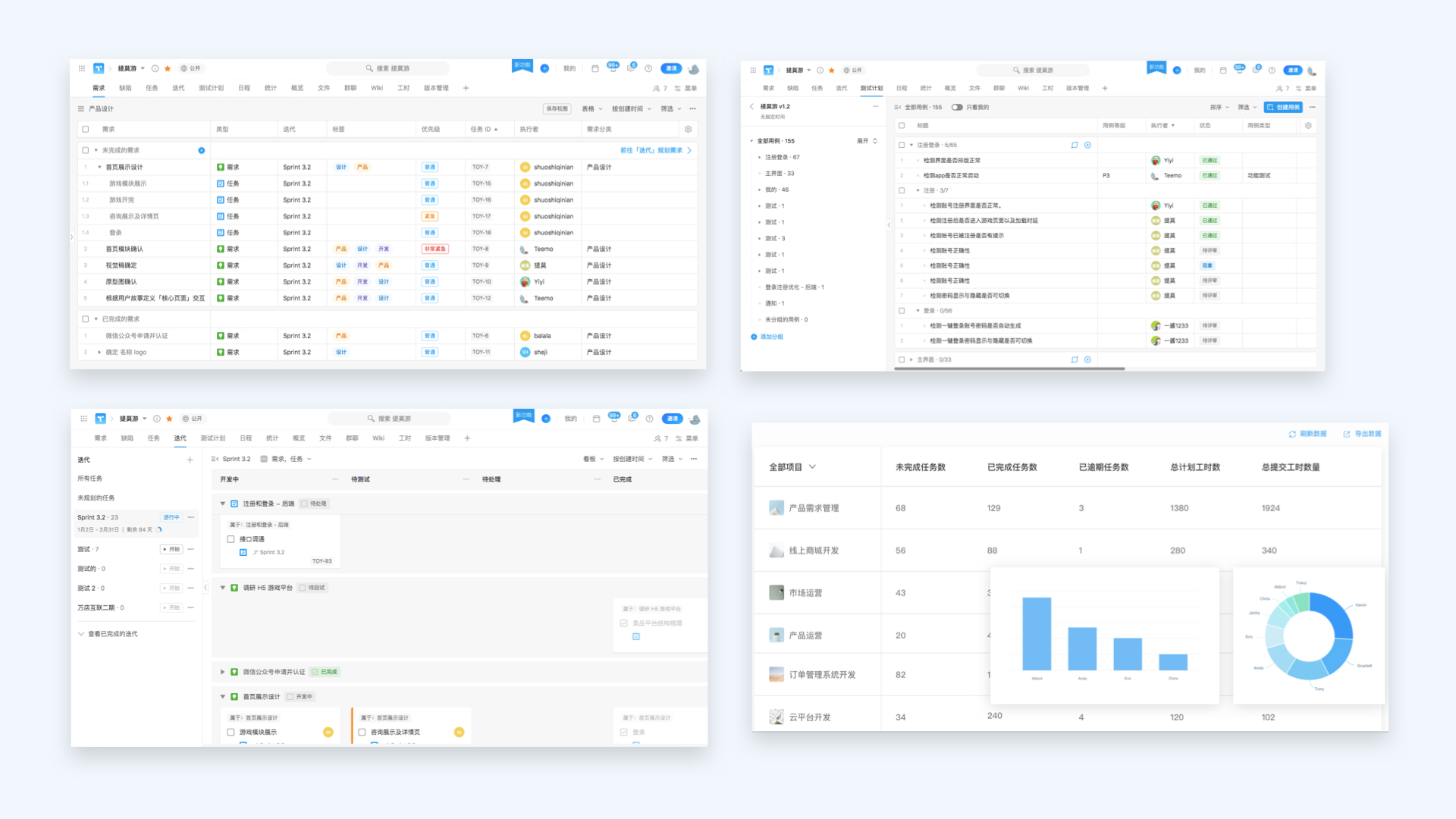Image resolution: width=1456 pixels, height=819 pixels.
Task: Open Wiki tab in iteration window
Action: click(x=378, y=438)
